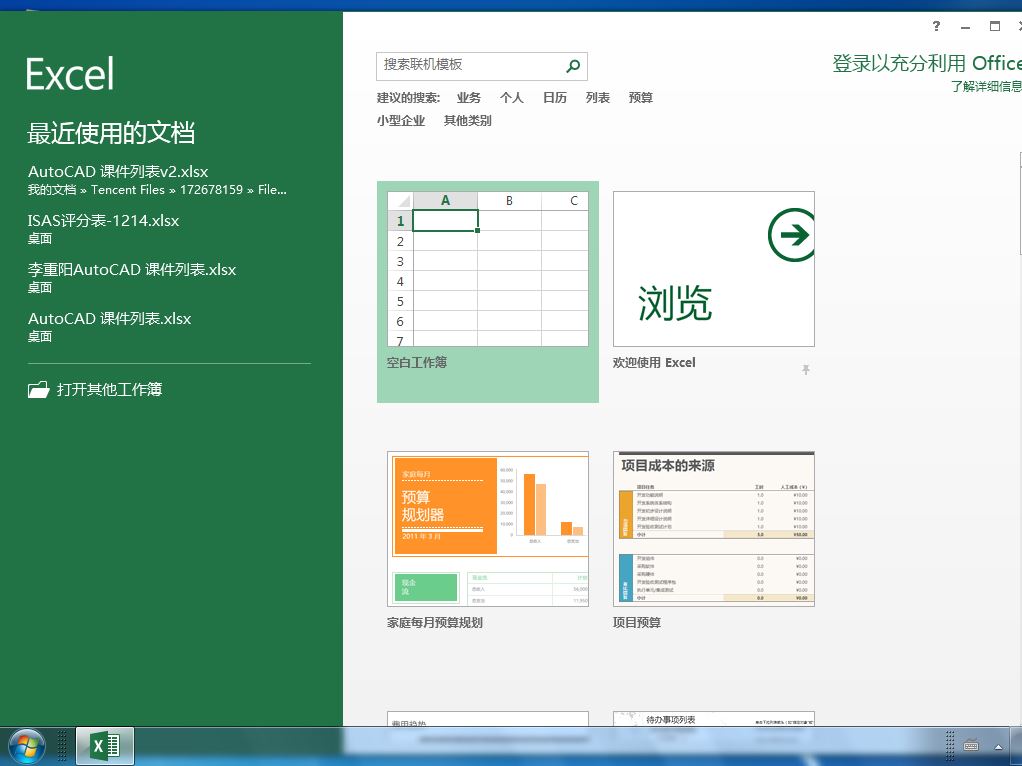1022x766 pixels.
Task: Select the 小型企业 suggested search
Action: coord(401,121)
